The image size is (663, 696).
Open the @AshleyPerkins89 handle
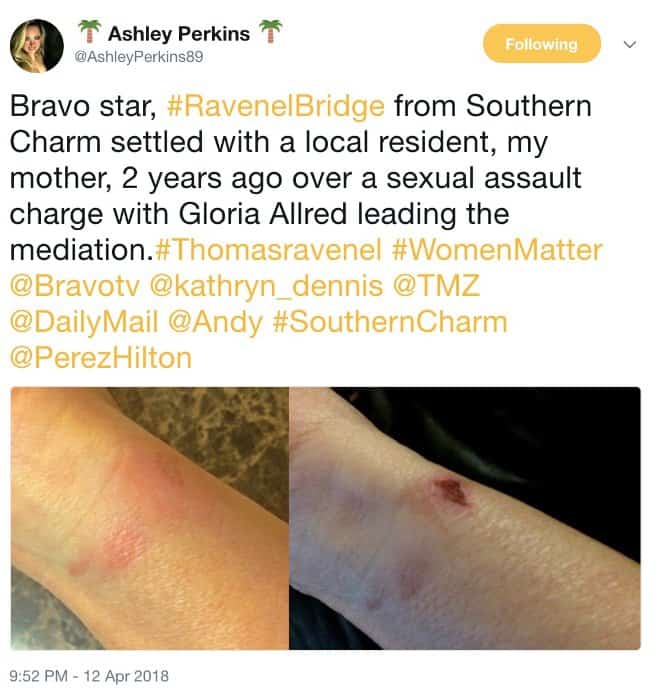[139, 57]
